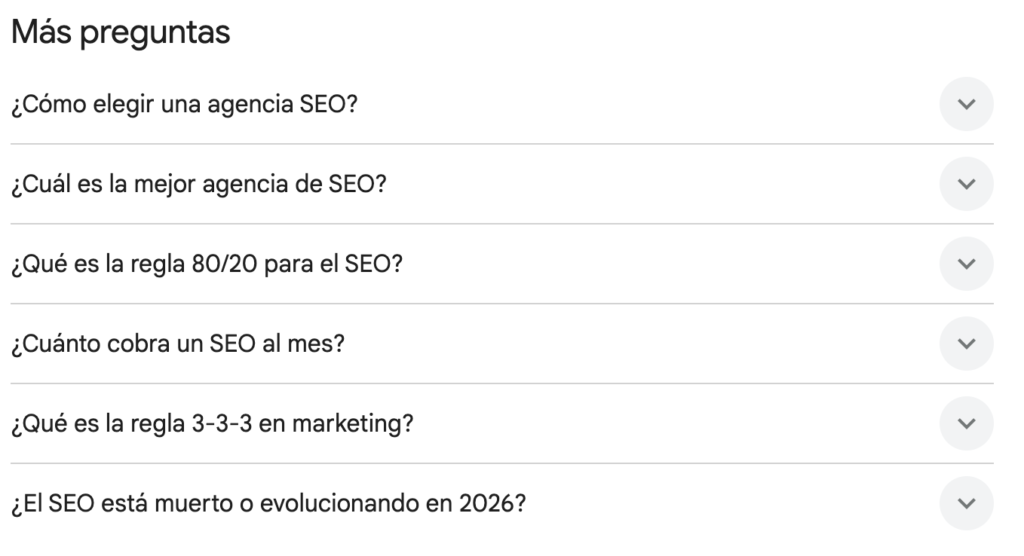
Task: Expand the monthly SEO cost question row
Action: (600, 345)
